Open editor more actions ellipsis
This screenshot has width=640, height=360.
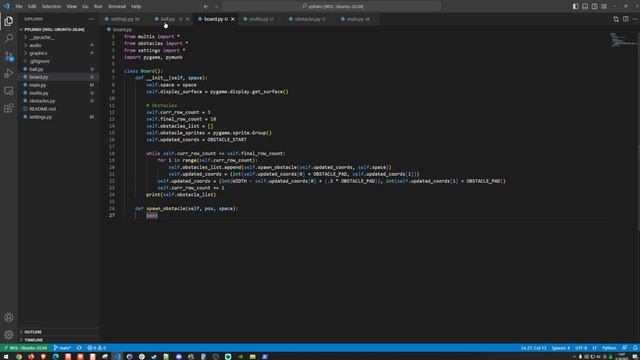(635, 19)
